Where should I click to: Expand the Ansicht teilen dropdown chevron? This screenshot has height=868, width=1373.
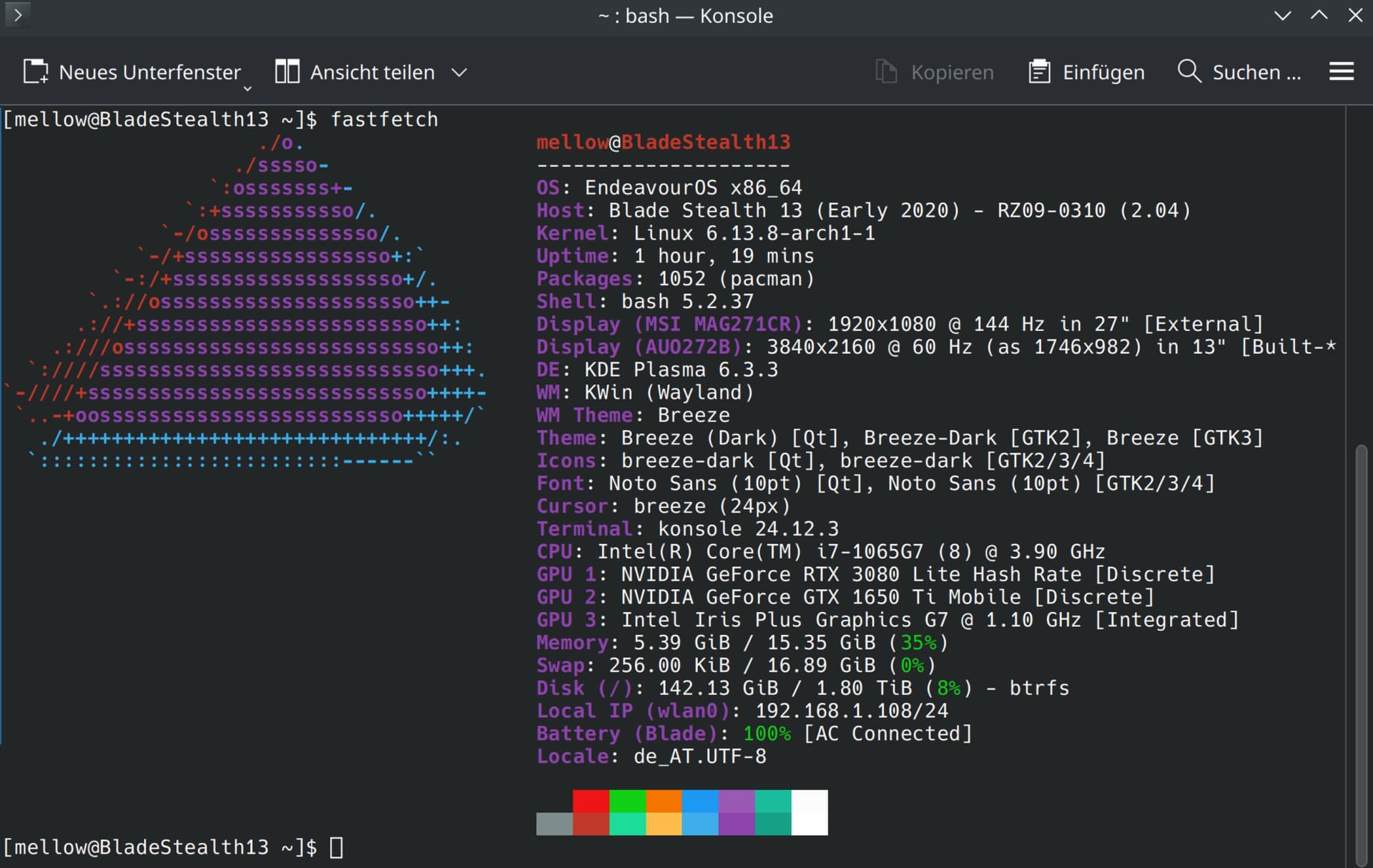(460, 72)
